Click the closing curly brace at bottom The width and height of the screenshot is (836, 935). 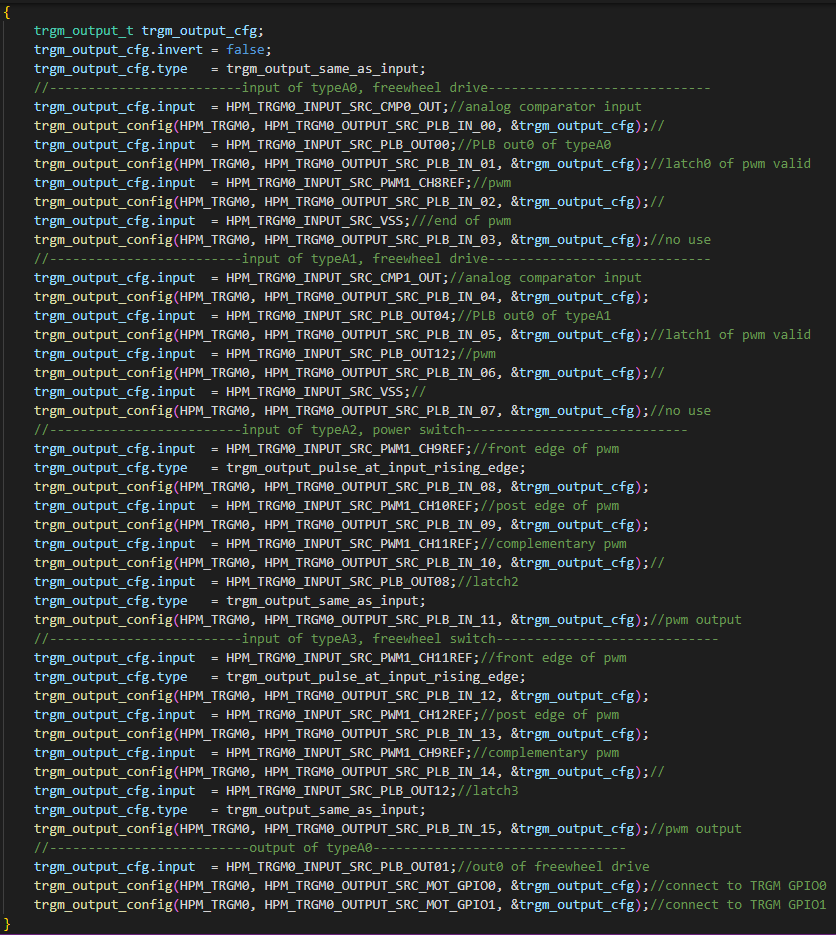coord(8,923)
